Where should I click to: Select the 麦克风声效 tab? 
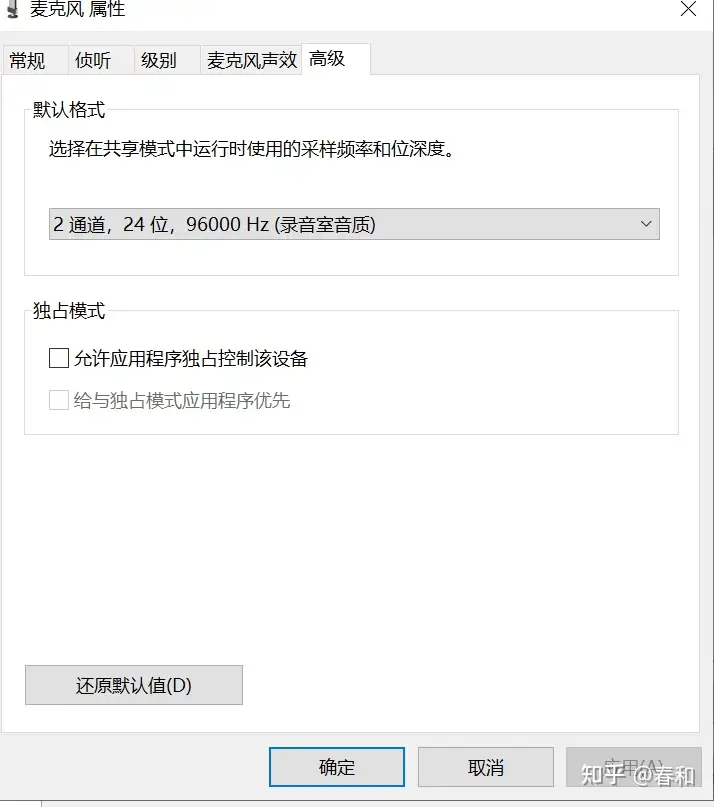251,60
